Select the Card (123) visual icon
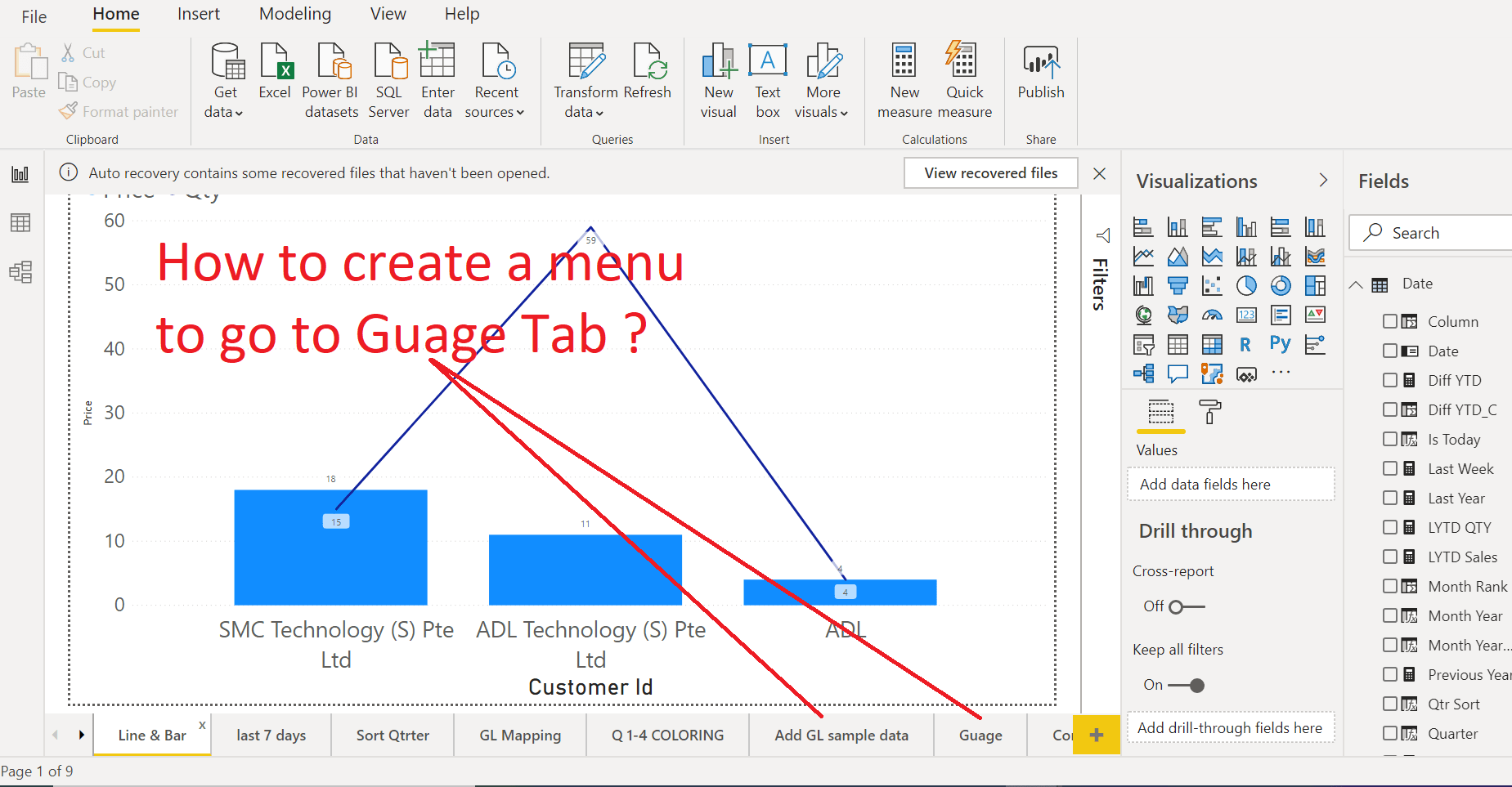 coord(1246,314)
